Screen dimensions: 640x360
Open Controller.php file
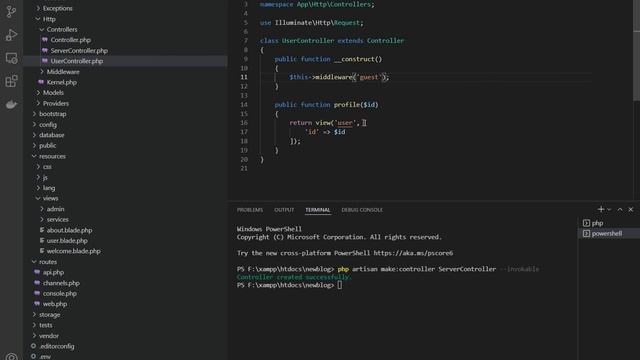(71, 40)
